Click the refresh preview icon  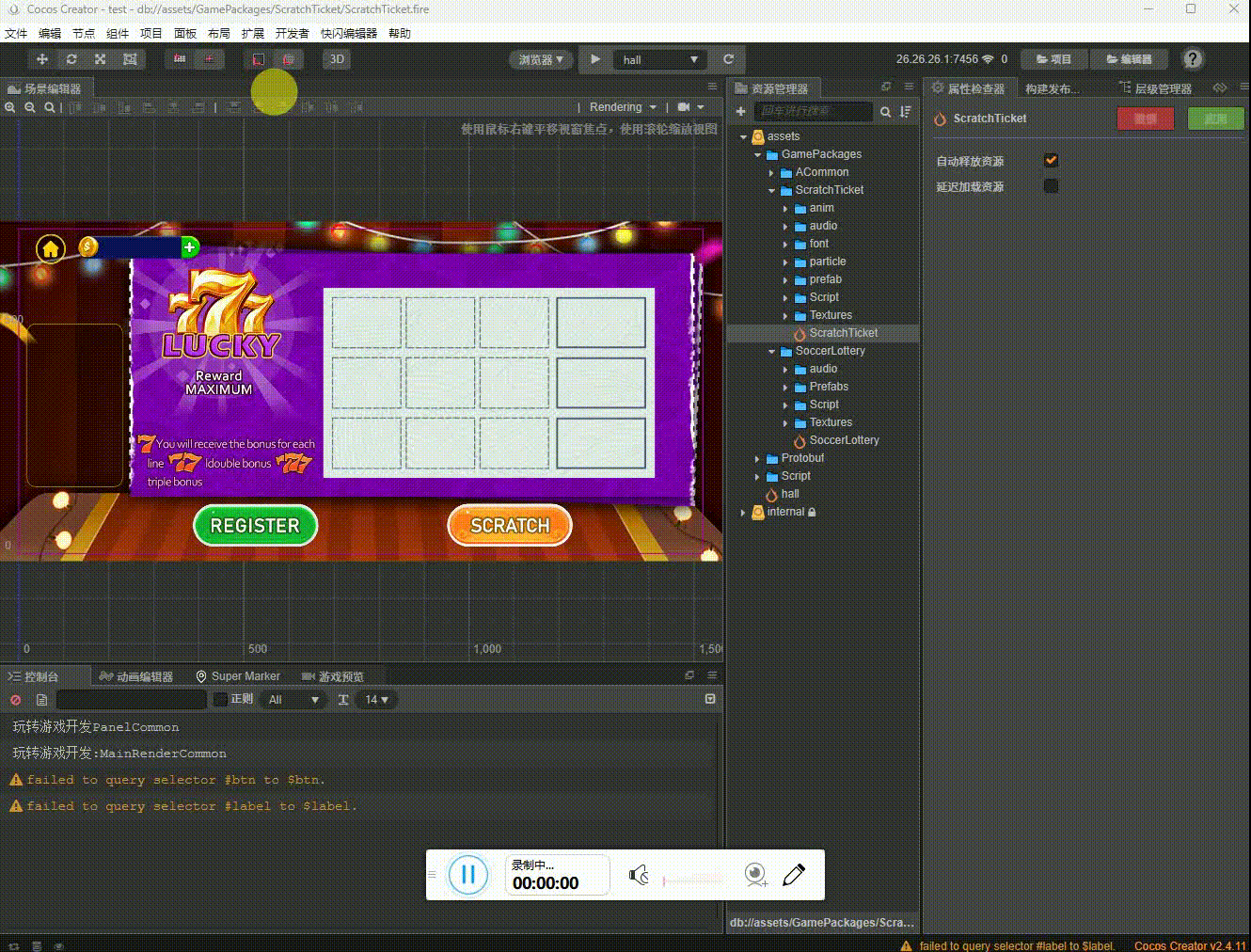click(x=728, y=59)
